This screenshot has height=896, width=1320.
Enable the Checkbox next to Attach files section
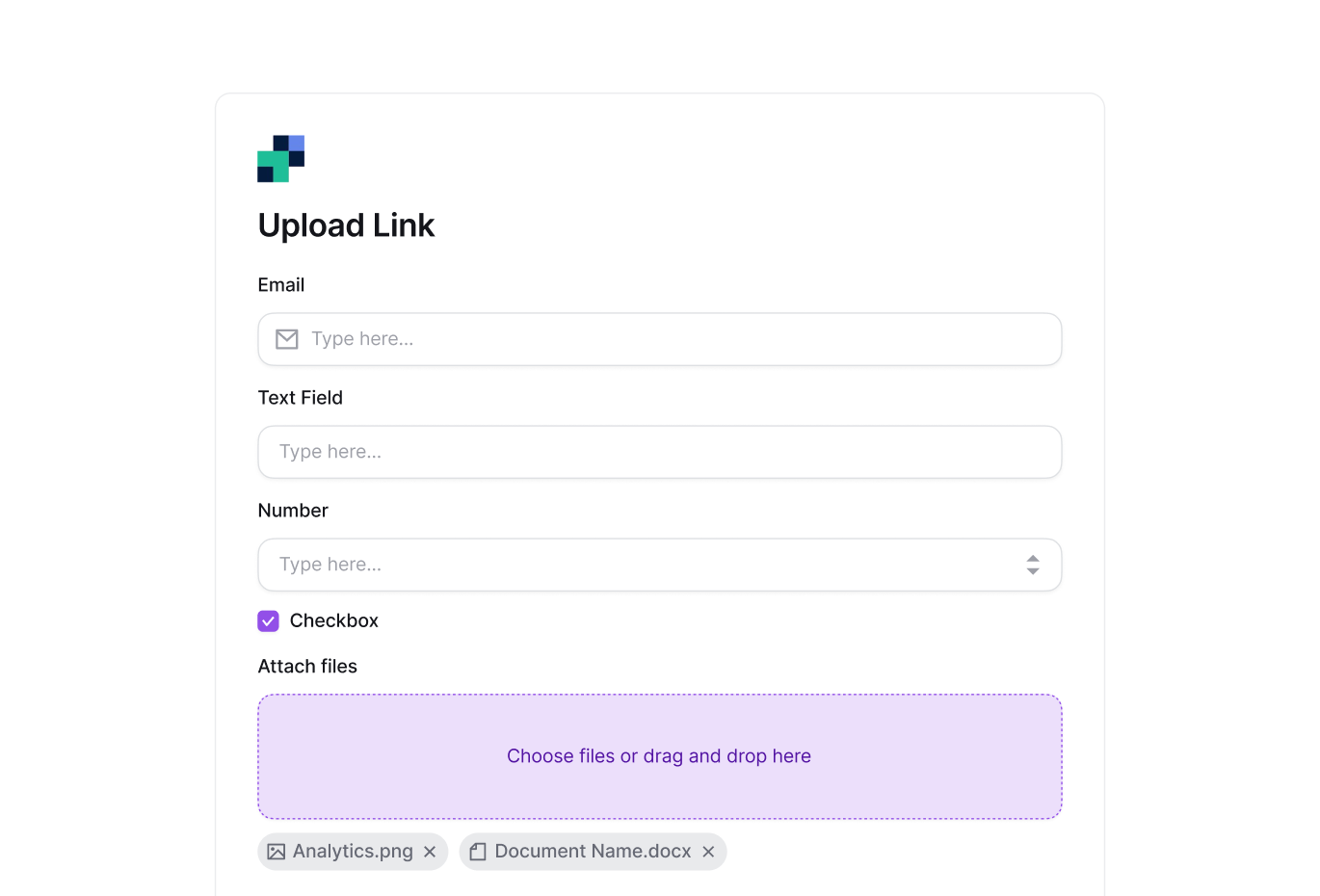tap(268, 620)
